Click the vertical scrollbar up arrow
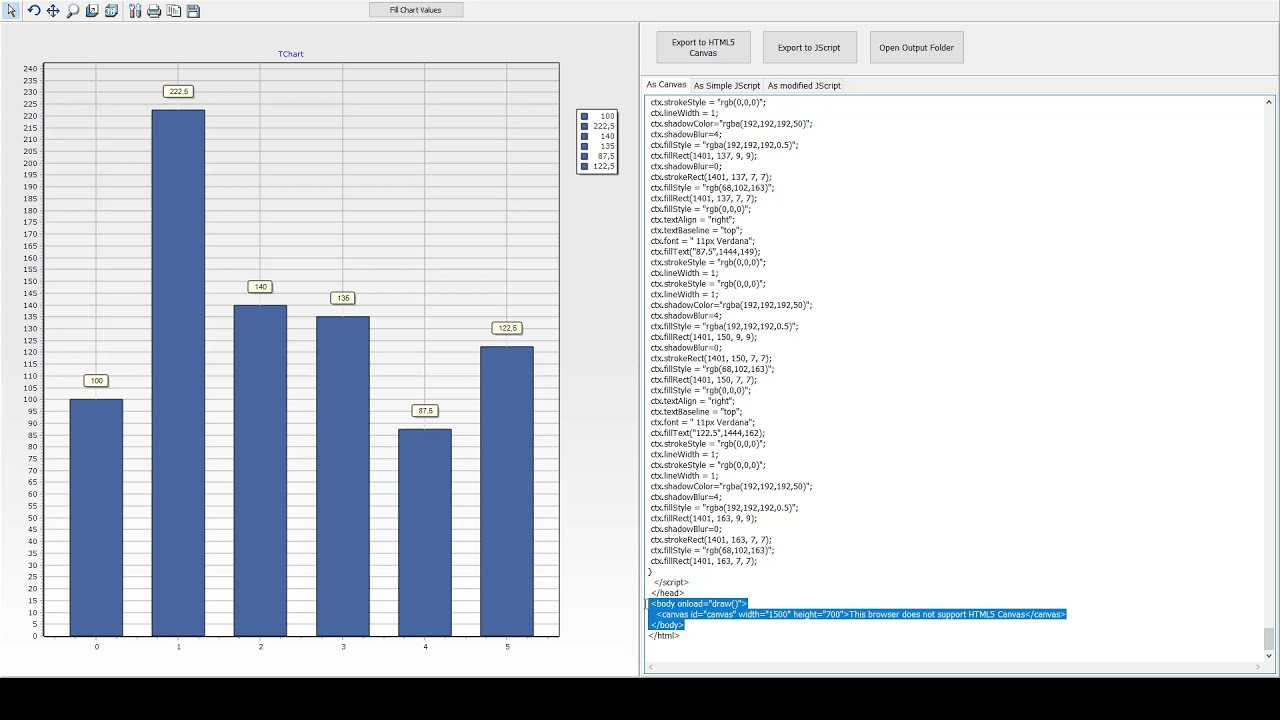Screen dimensions: 1280x720 1269,102
